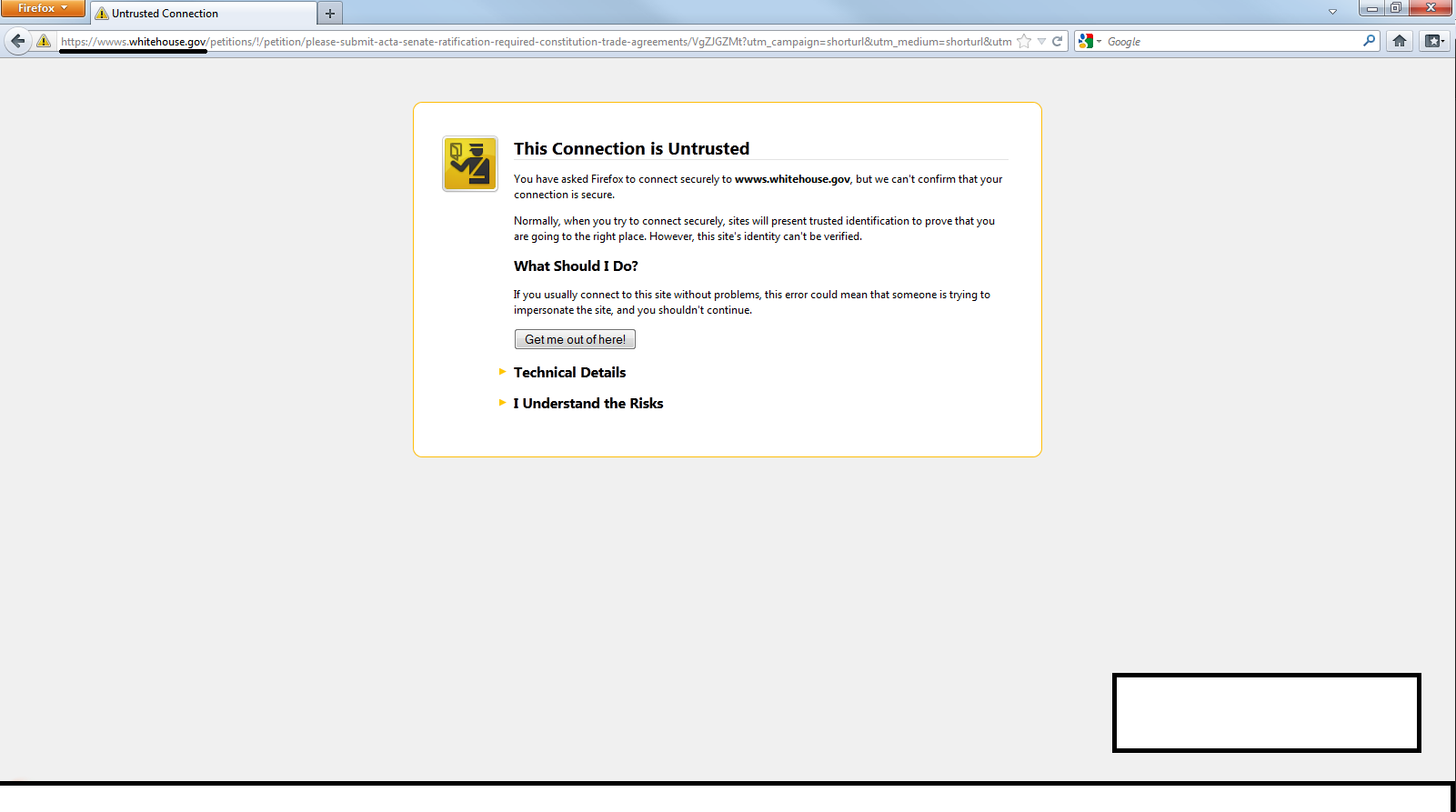The width and height of the screenshot is (1456, 812).
Task: Restore down the Firefox window
Action: (x=1395, y=8)
